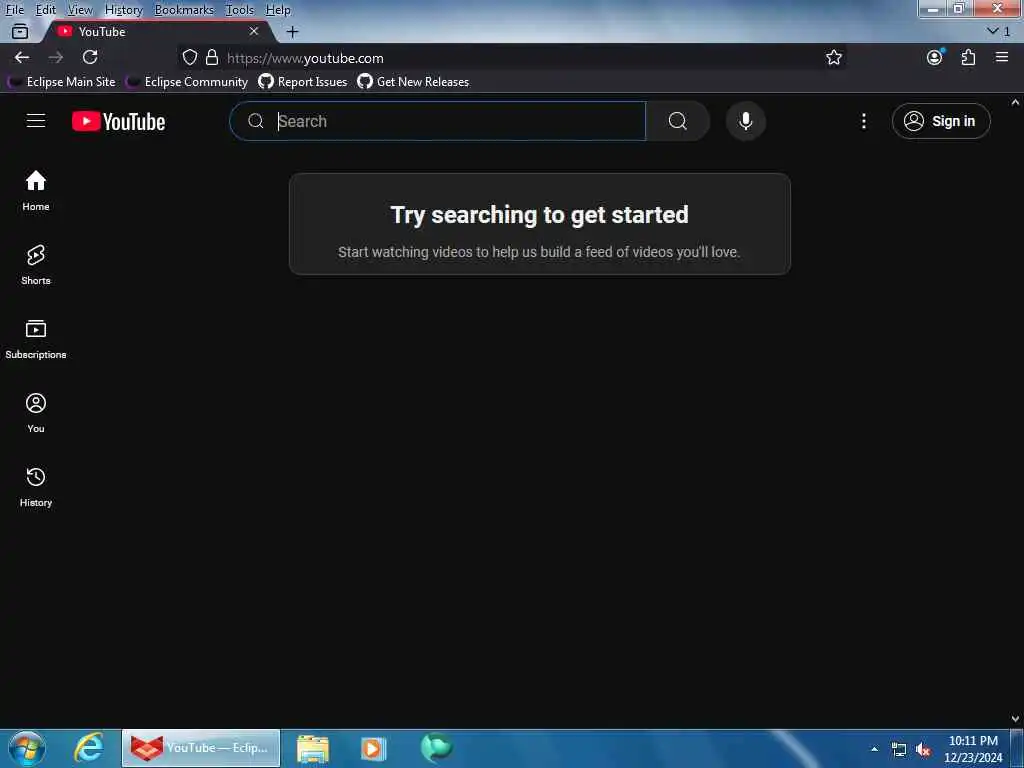Open the YouTube hamburger guide menu
The width and height of the screenshot is (1024, 768).
point(36,121)
